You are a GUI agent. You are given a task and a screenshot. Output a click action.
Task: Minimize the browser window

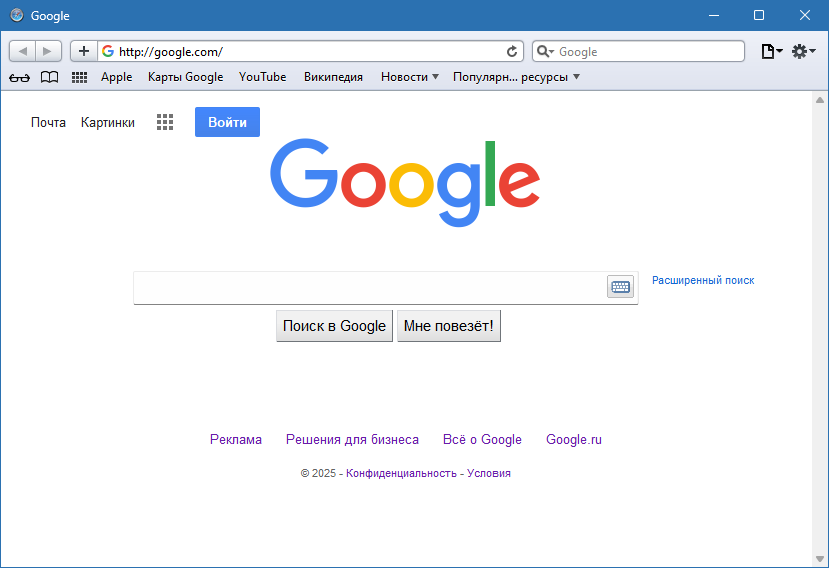point(714,15)
